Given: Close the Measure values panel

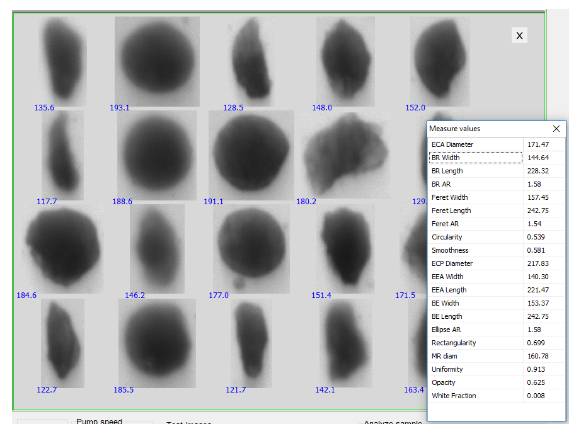Looking at the screenshot, I should click(x=556, y=129).
